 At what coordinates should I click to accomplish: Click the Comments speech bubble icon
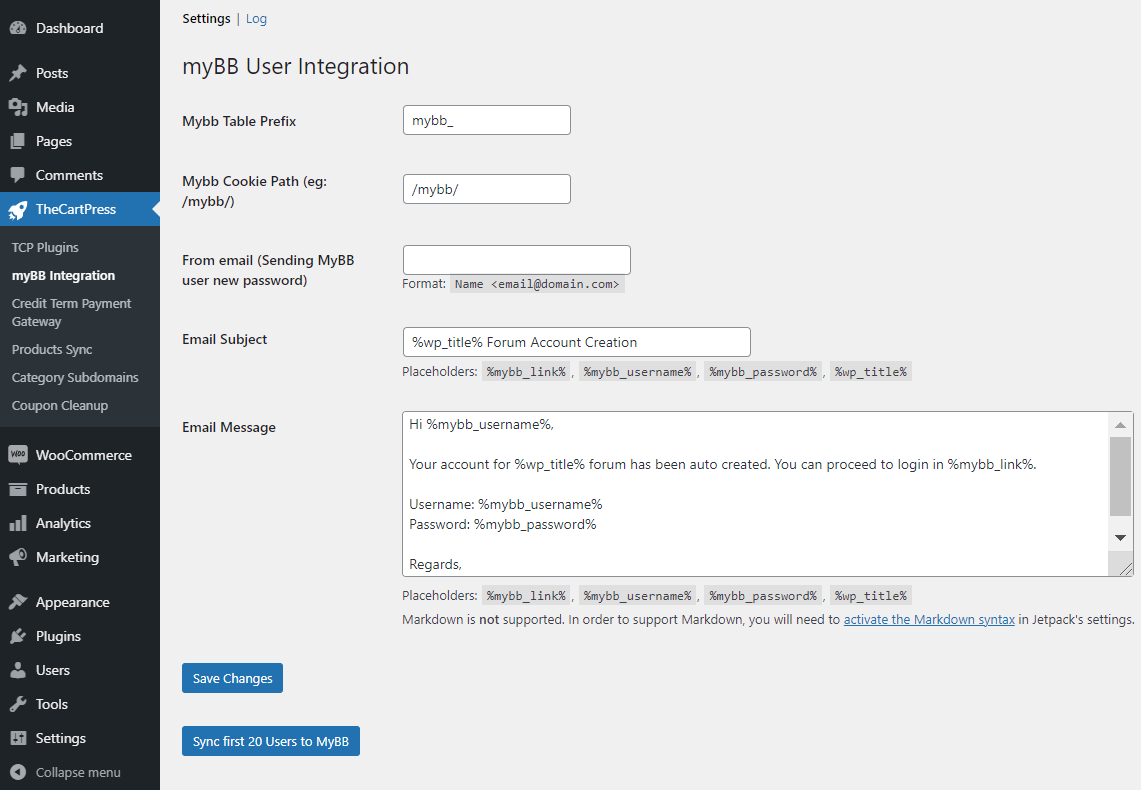(x=18, y=175)
